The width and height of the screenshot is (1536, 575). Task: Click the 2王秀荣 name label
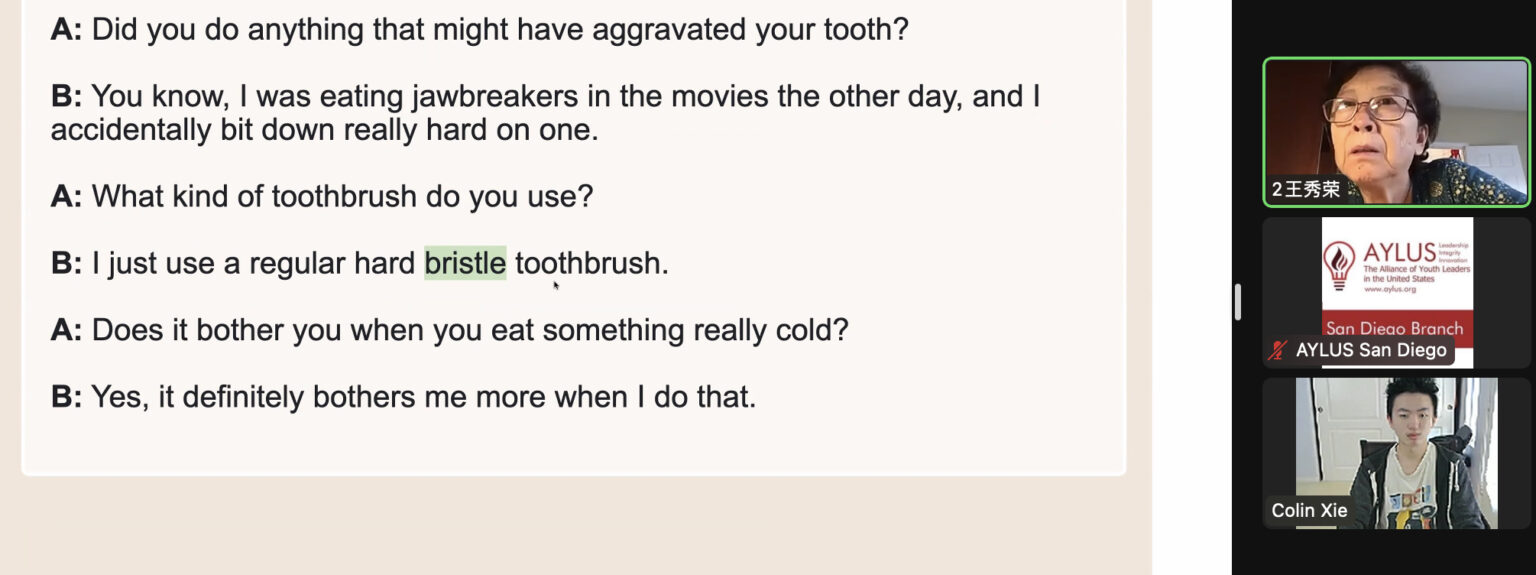pos(1306,189)
